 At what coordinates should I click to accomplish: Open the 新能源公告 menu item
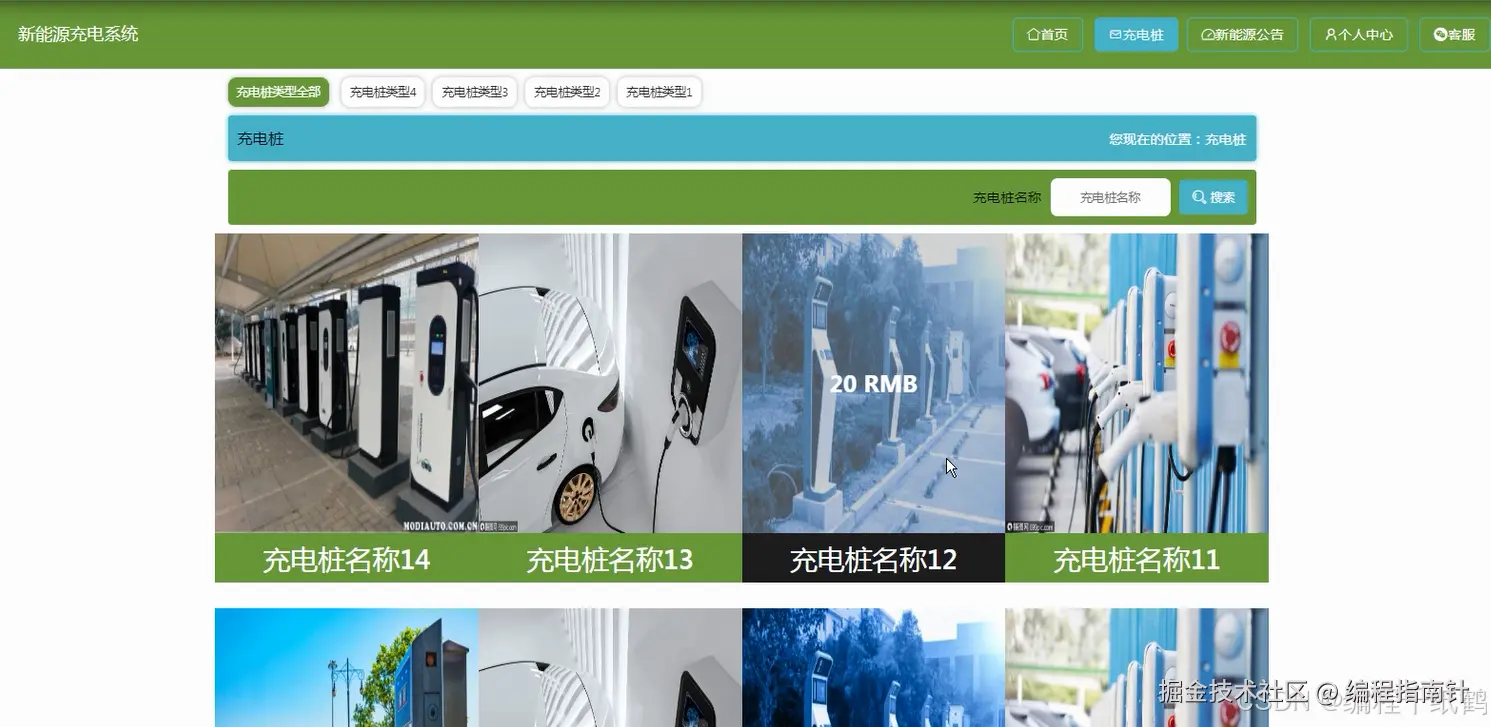click(x=1242, y=35)
